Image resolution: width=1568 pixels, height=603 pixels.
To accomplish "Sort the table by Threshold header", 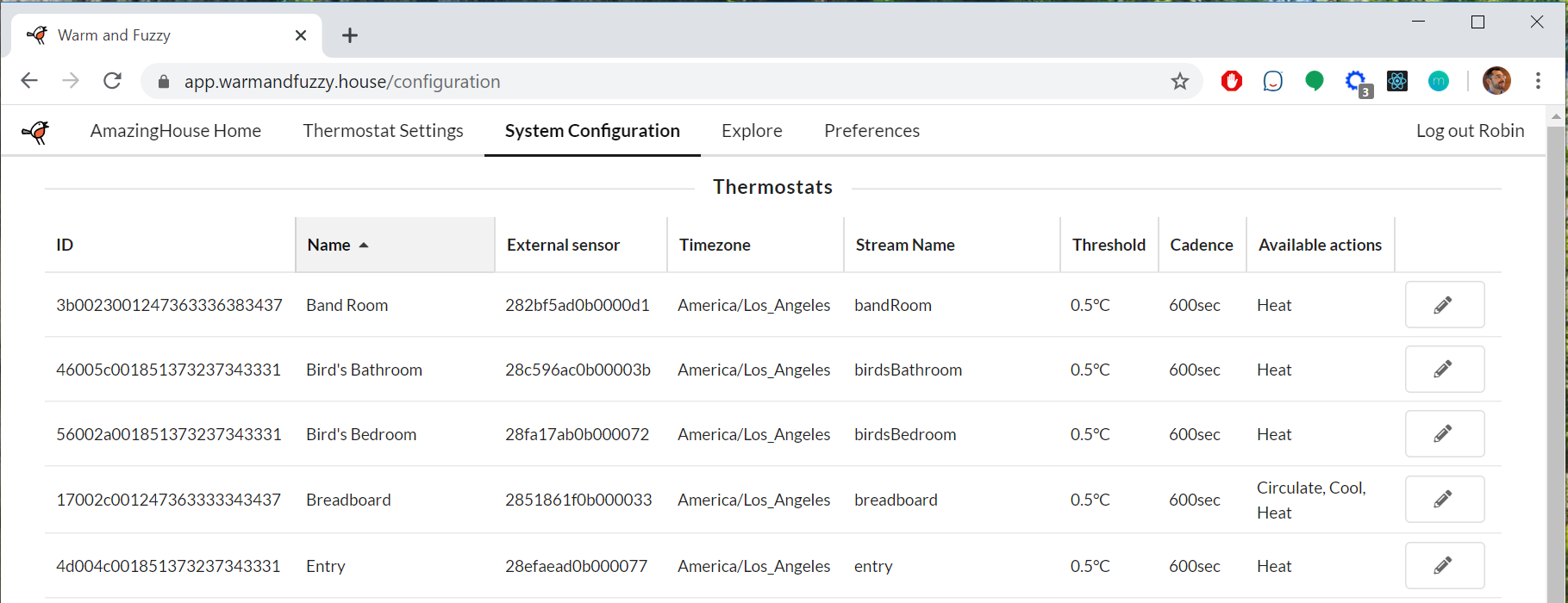I will (1108, 246).
